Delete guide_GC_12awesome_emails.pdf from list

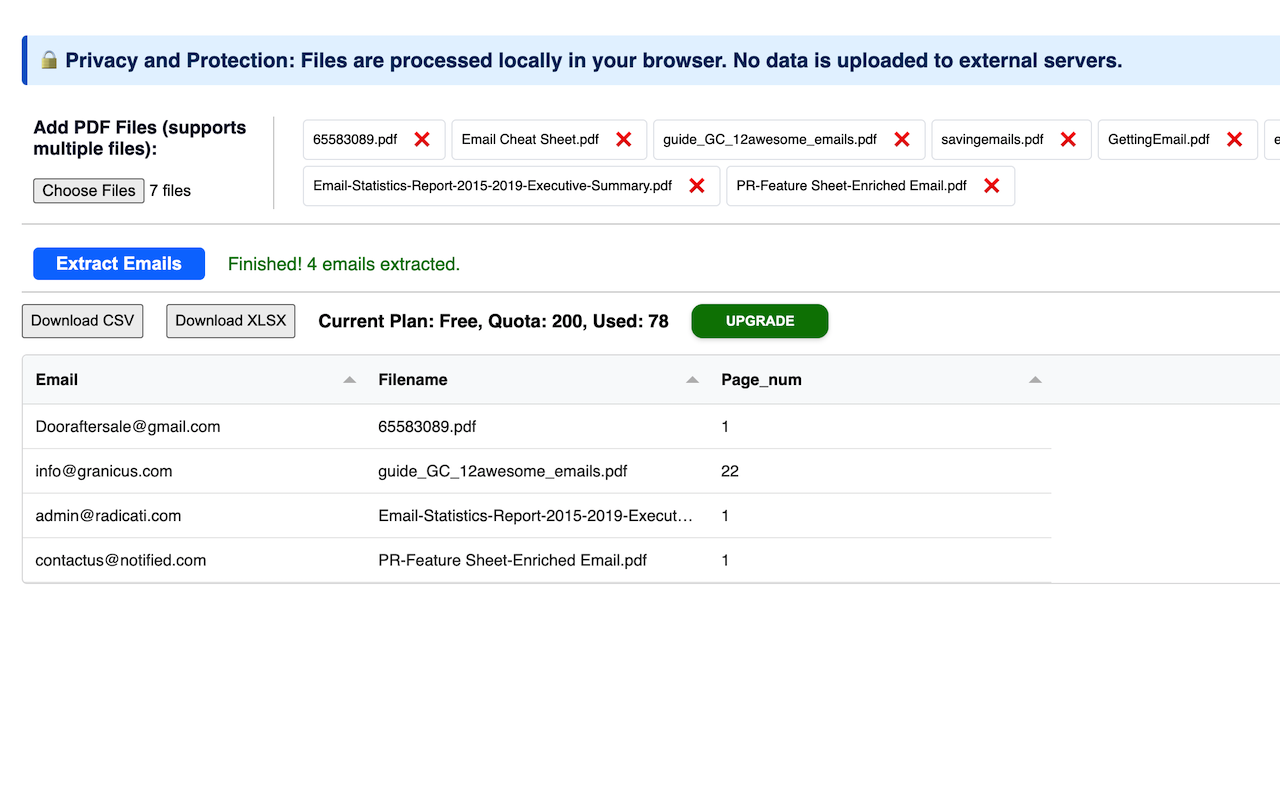[x=902, y=140]
